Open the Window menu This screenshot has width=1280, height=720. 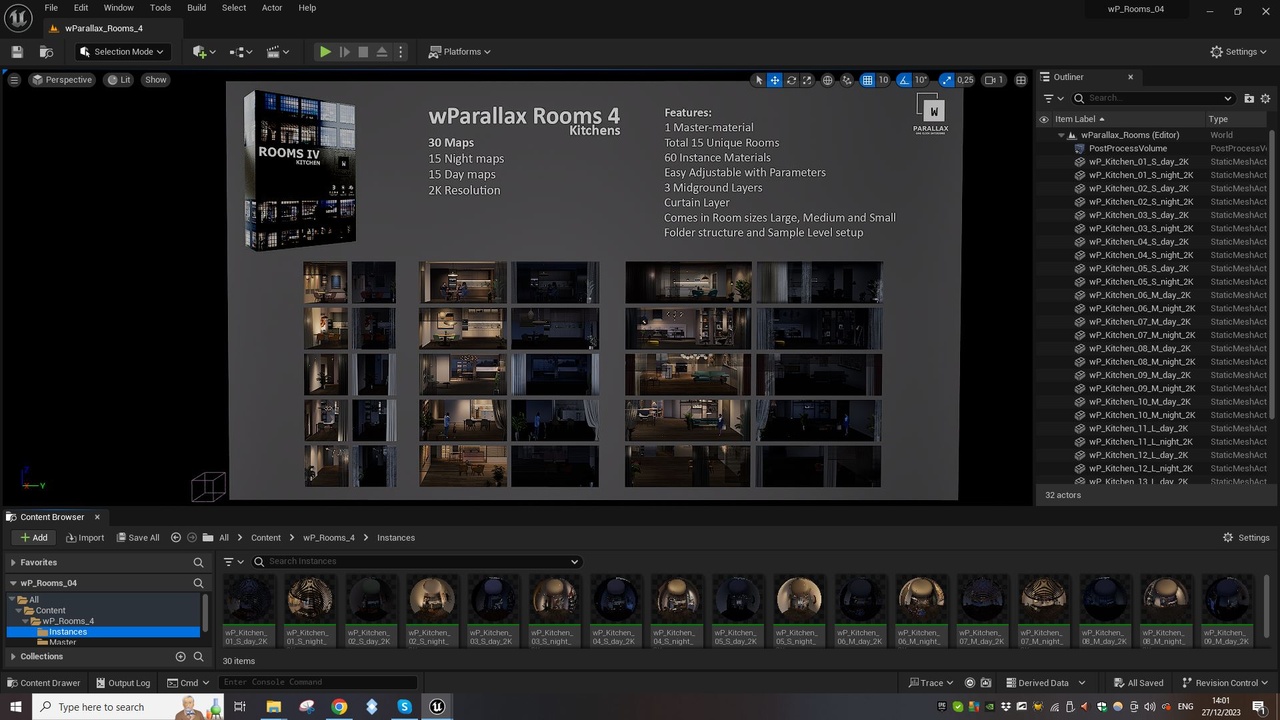point(118,8)
